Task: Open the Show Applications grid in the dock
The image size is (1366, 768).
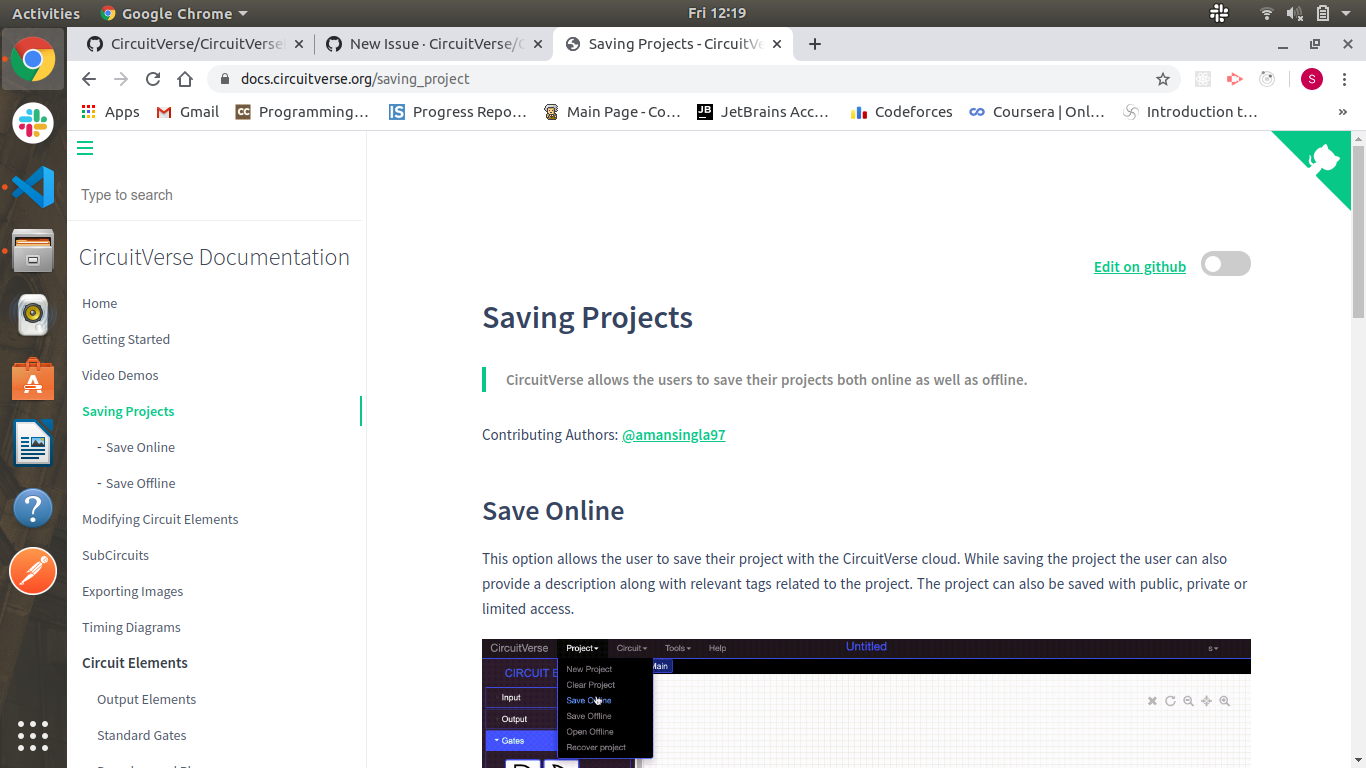Action: [x=33, y=736]
